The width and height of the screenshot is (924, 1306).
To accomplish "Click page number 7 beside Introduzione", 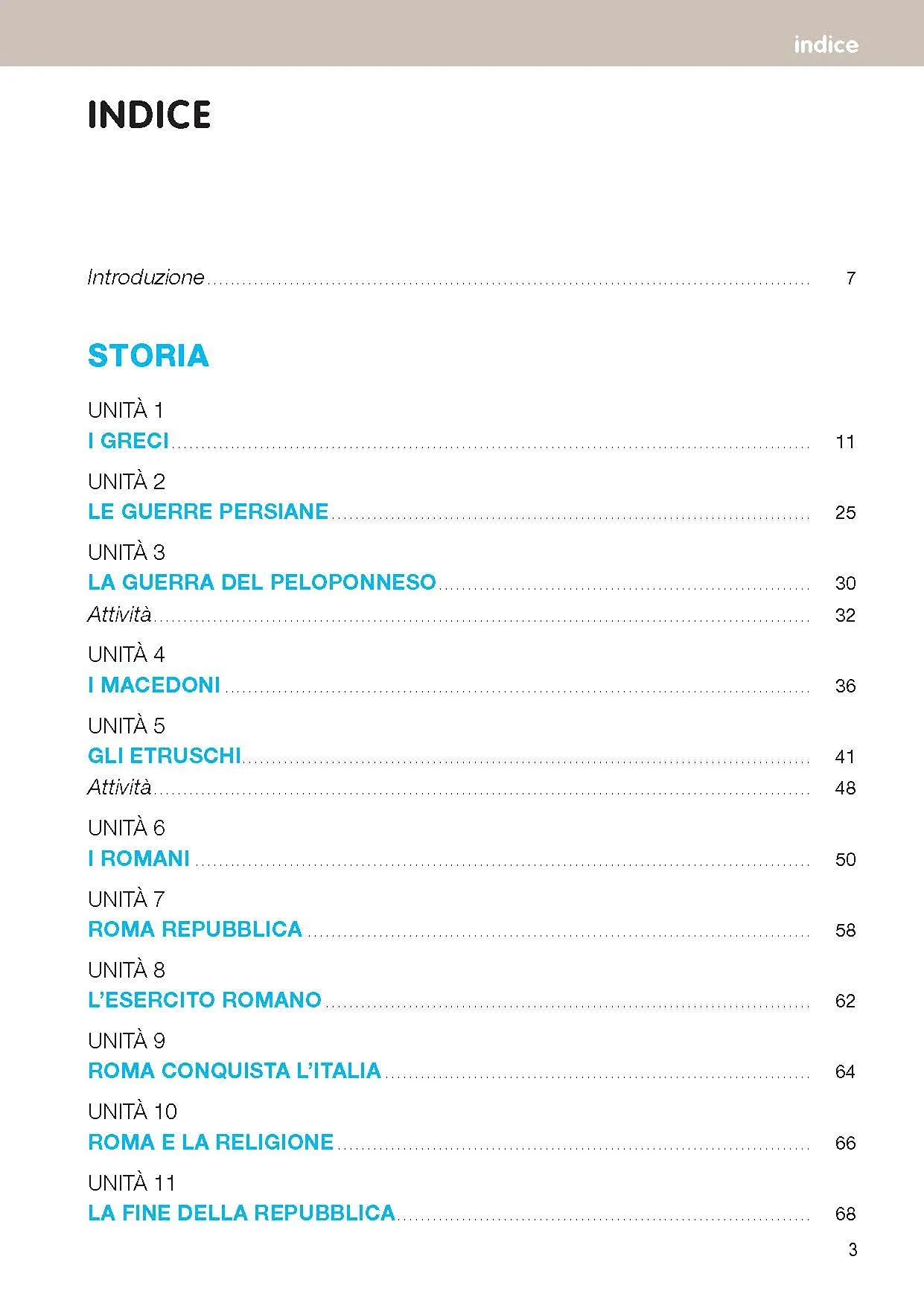I will pyautogui.click(x=850, y=278).
